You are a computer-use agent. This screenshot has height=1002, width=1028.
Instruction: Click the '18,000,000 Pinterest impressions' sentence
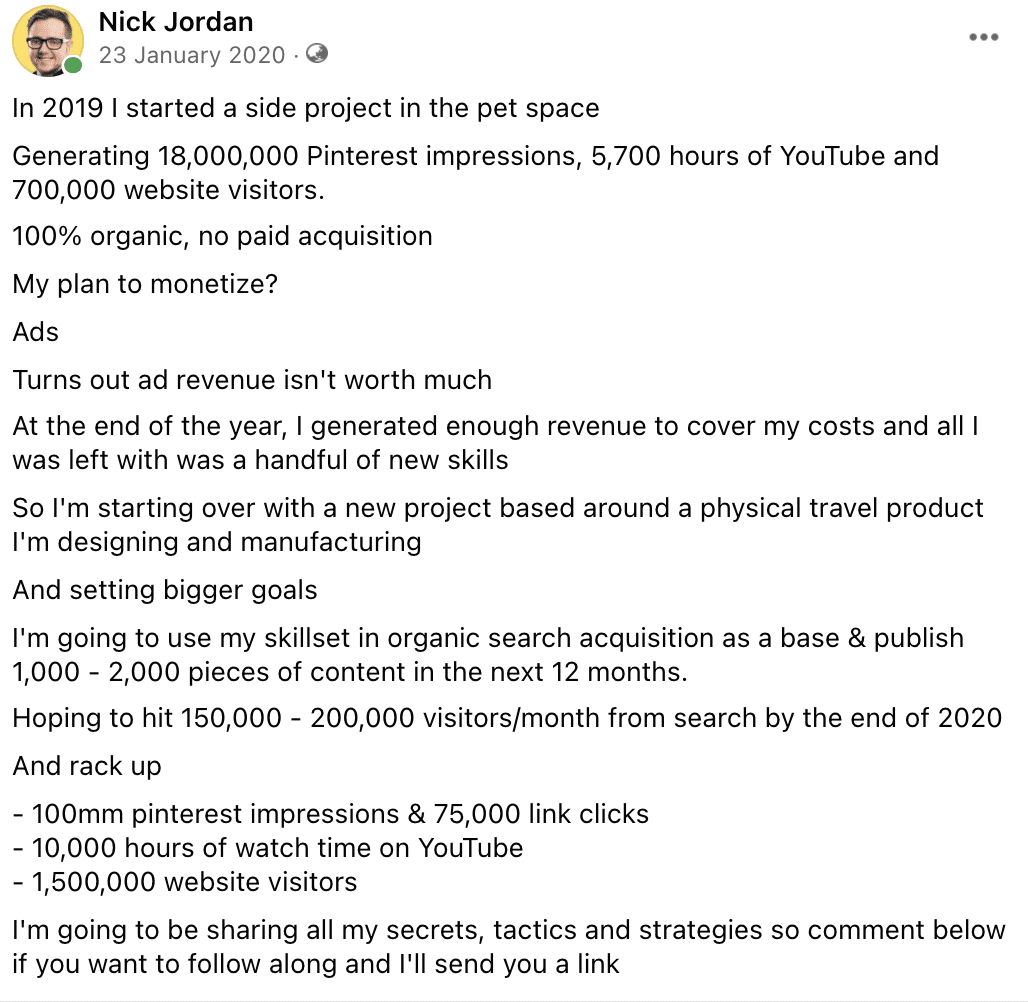[x=475, y=173]
